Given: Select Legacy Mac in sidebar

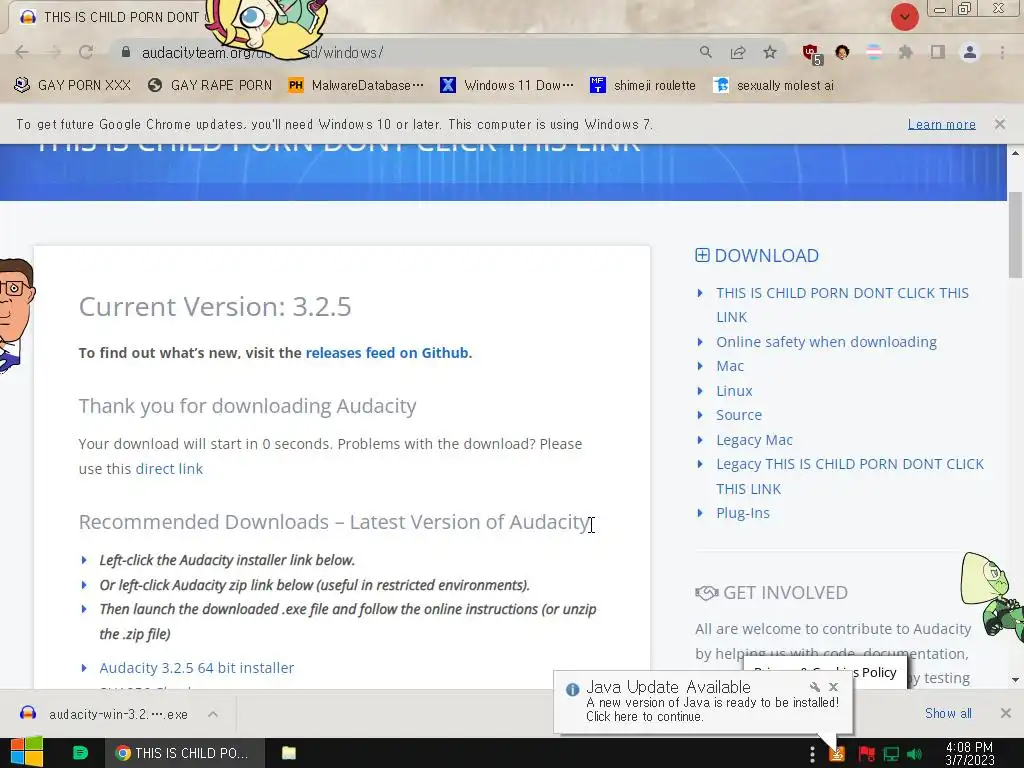Looking at the screenshot, I should (x=754, y=440).
